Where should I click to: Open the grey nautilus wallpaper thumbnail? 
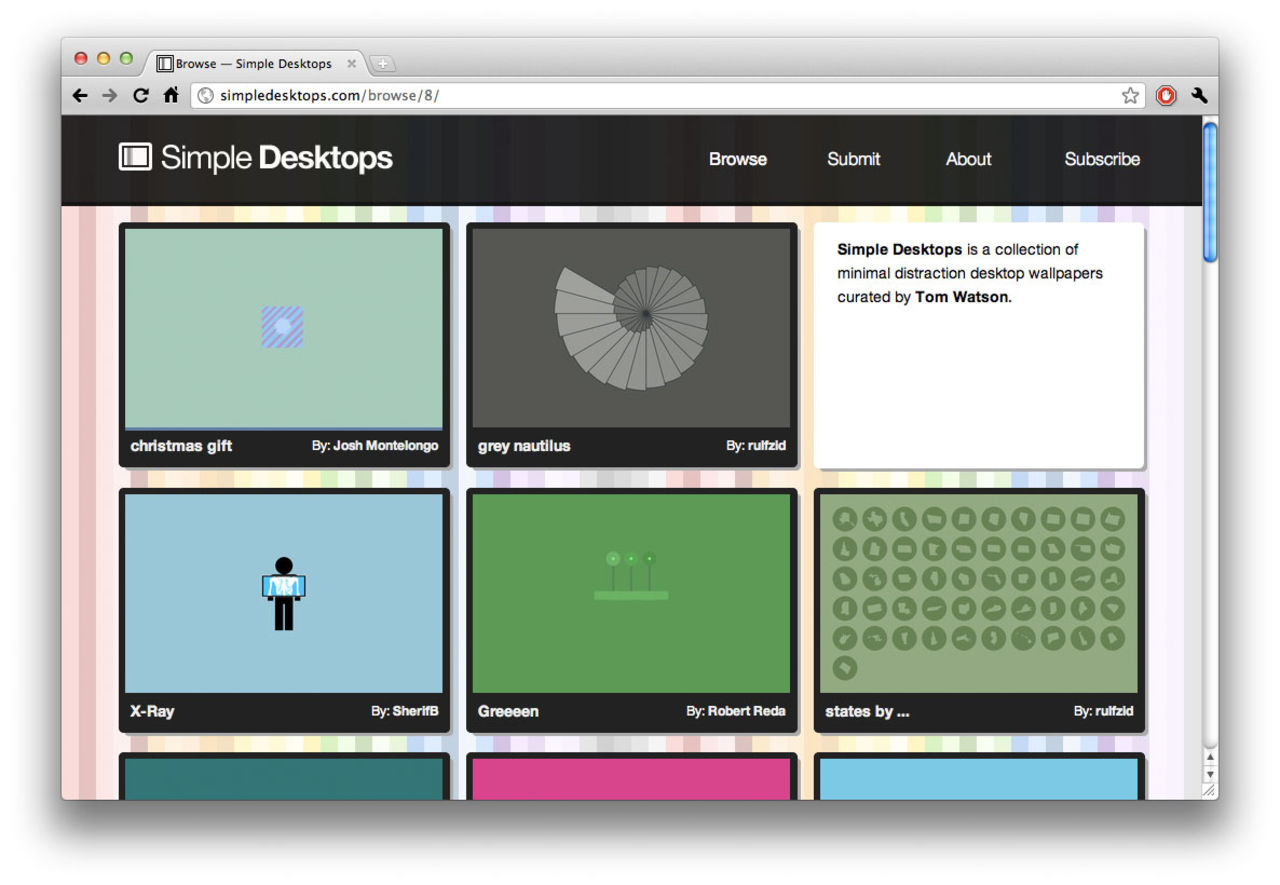(631, 328)
